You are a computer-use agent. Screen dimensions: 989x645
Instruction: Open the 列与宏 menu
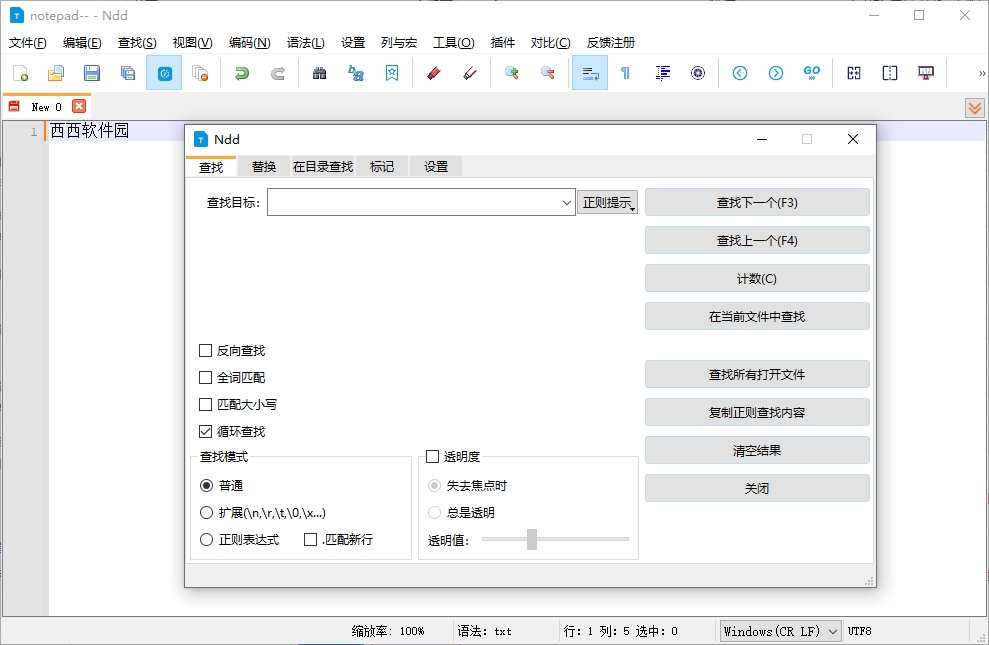click(399, 43)
